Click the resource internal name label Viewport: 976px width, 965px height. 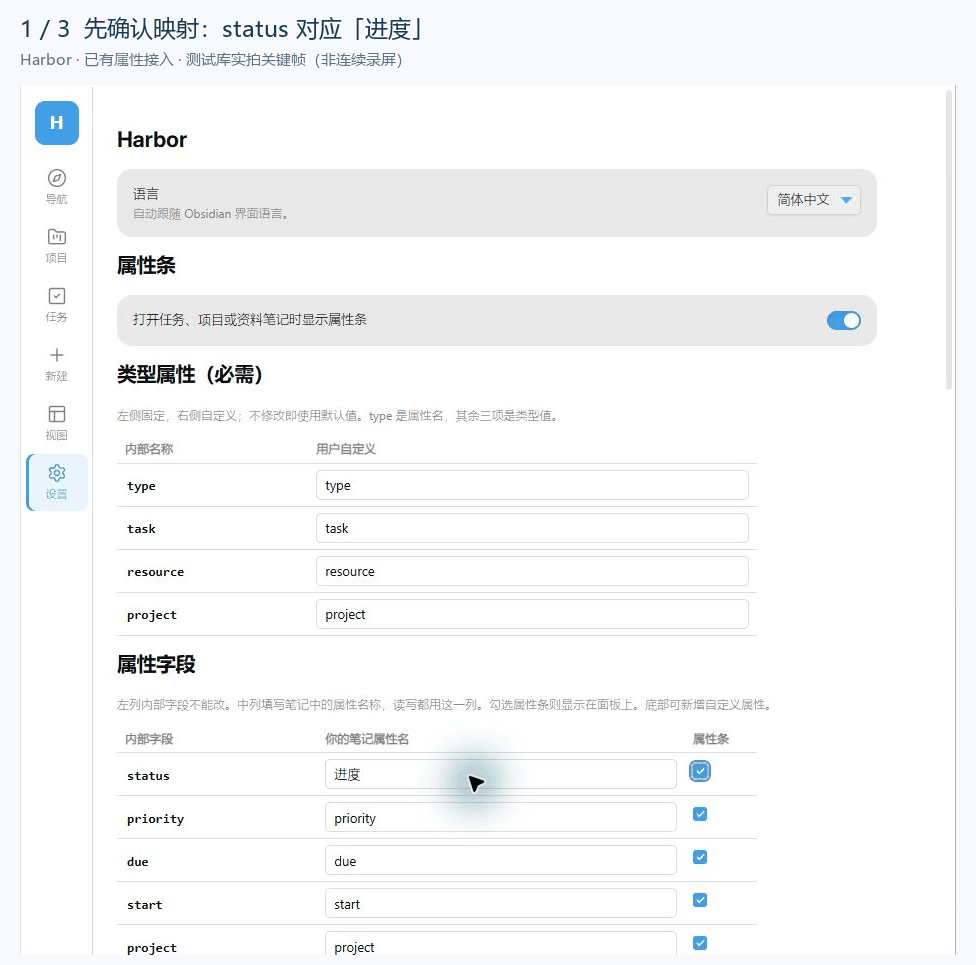156,572
